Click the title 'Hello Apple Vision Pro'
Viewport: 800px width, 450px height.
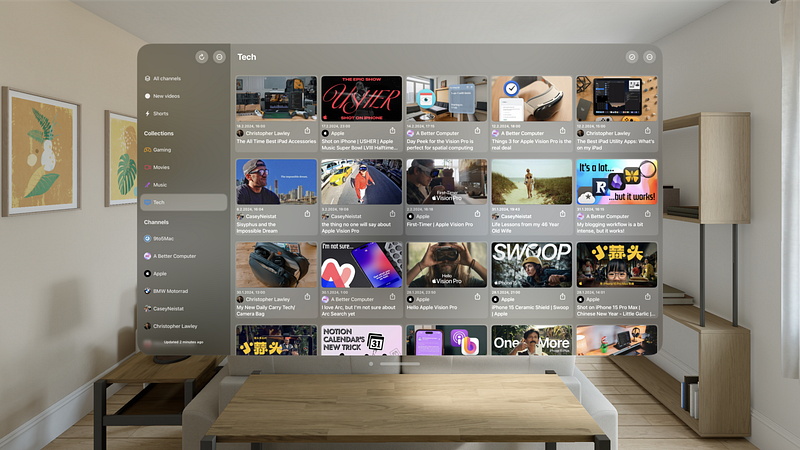tap(432, 307)
